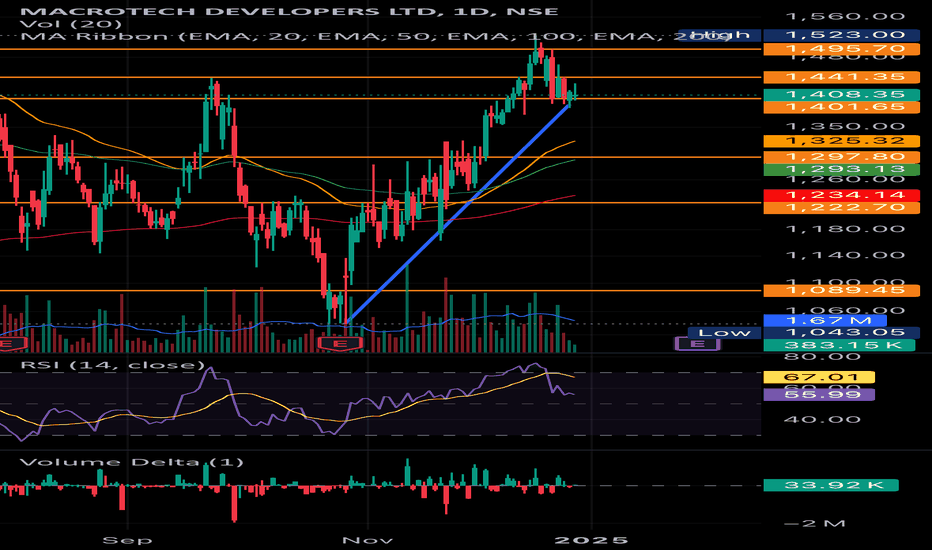Click the 1,140.00 price axis tick
This screenshot has height=550, width=932.
point(845,255)
